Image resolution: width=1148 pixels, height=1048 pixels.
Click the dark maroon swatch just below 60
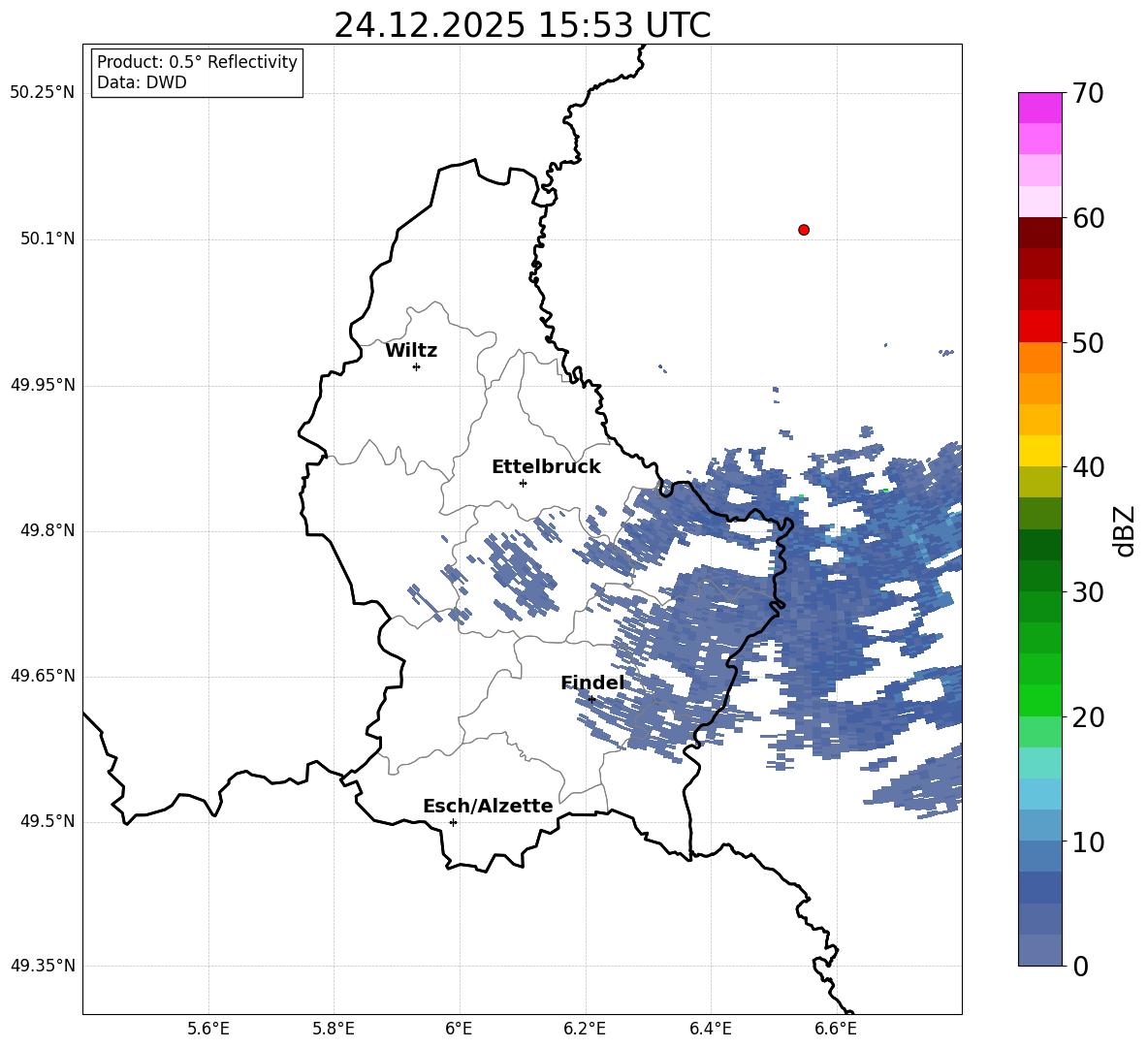tap(1039, 233)
